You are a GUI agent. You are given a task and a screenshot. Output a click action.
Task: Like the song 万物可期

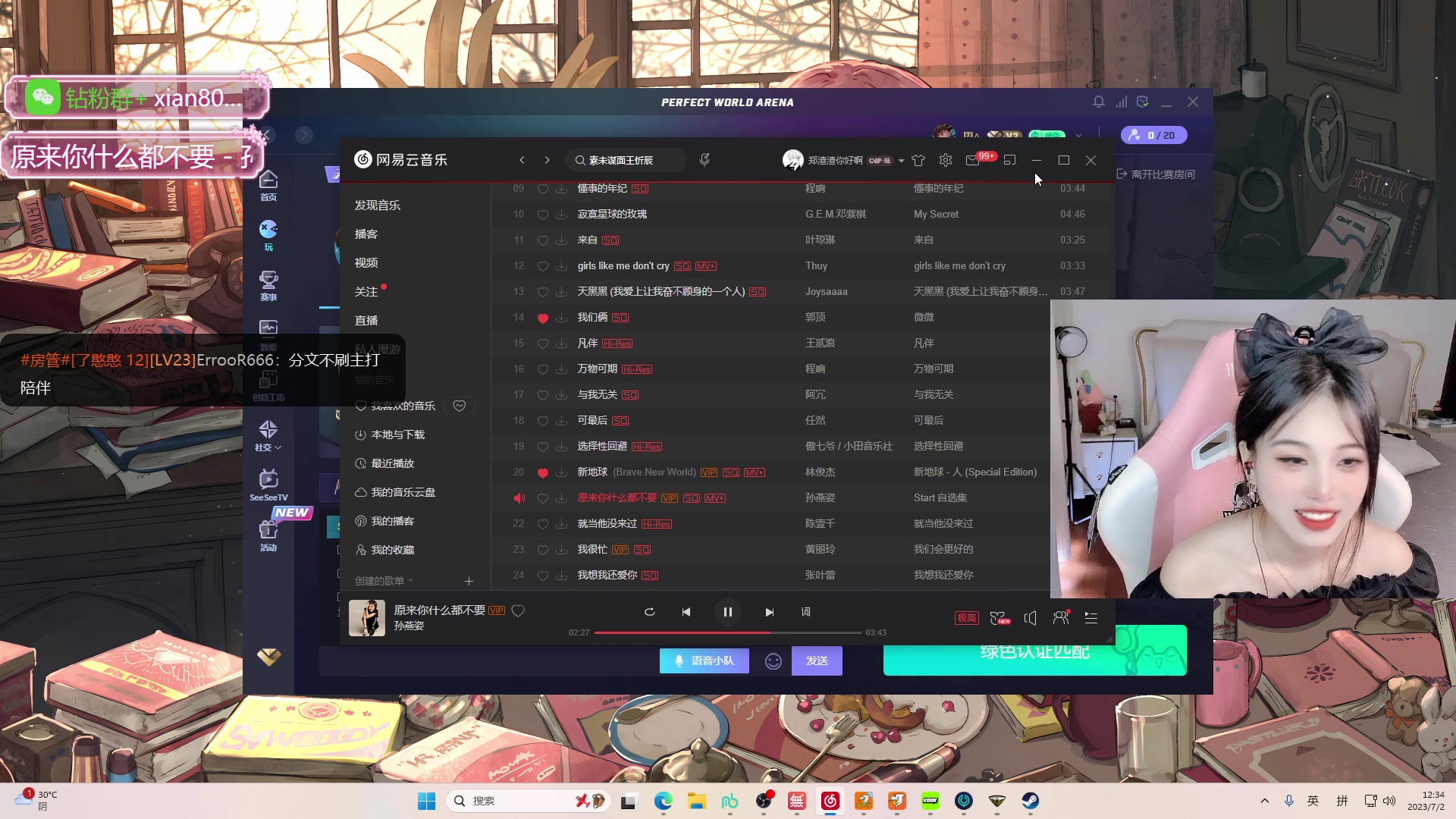point(542,369)
